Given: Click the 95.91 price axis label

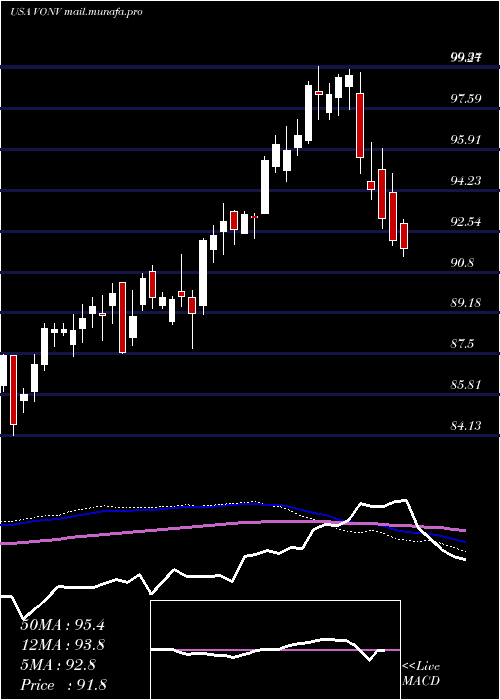Looking at the screenshot, I should [466, 140].
